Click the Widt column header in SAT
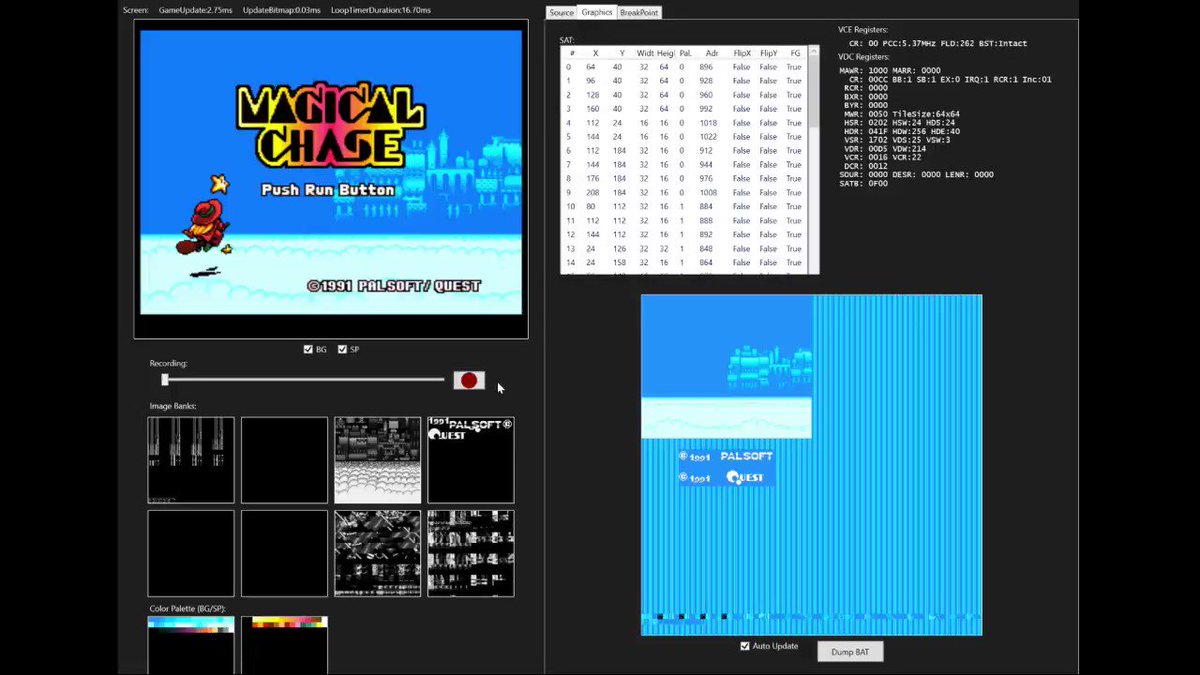This screenshot has width=1200, height=675. 645,53
